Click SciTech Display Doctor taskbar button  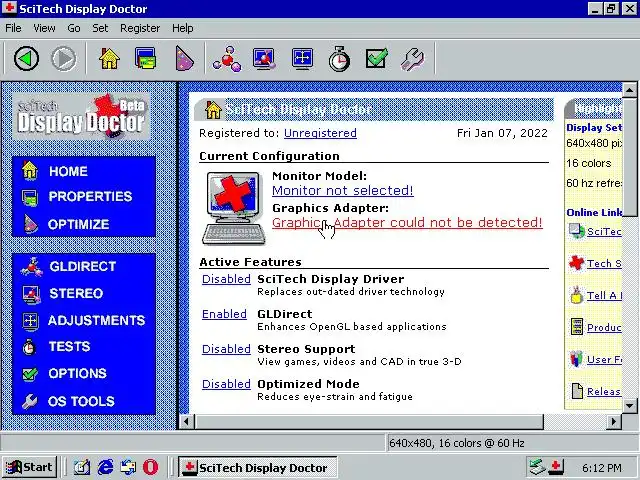pyautogui.click(x=258, y=467)
